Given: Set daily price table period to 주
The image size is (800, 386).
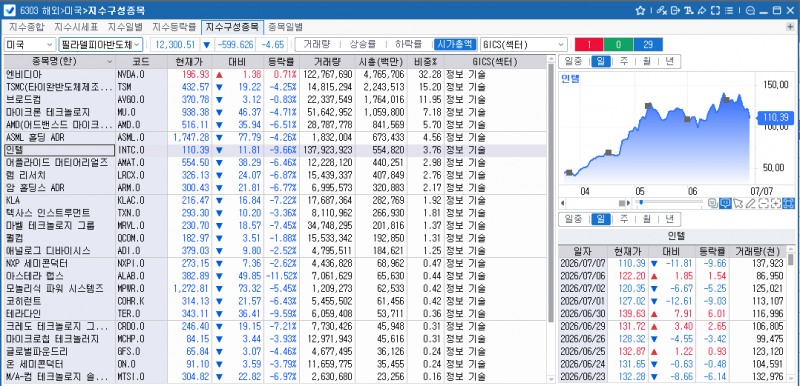Looking at the screenshot, I should (623, 219).
